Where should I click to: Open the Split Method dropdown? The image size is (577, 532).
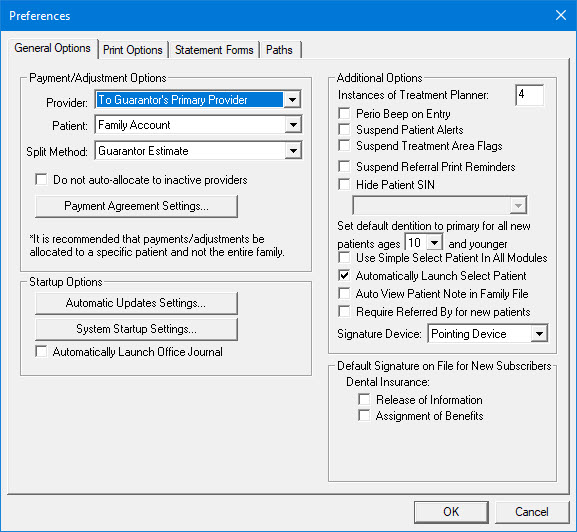coord(293,151)
